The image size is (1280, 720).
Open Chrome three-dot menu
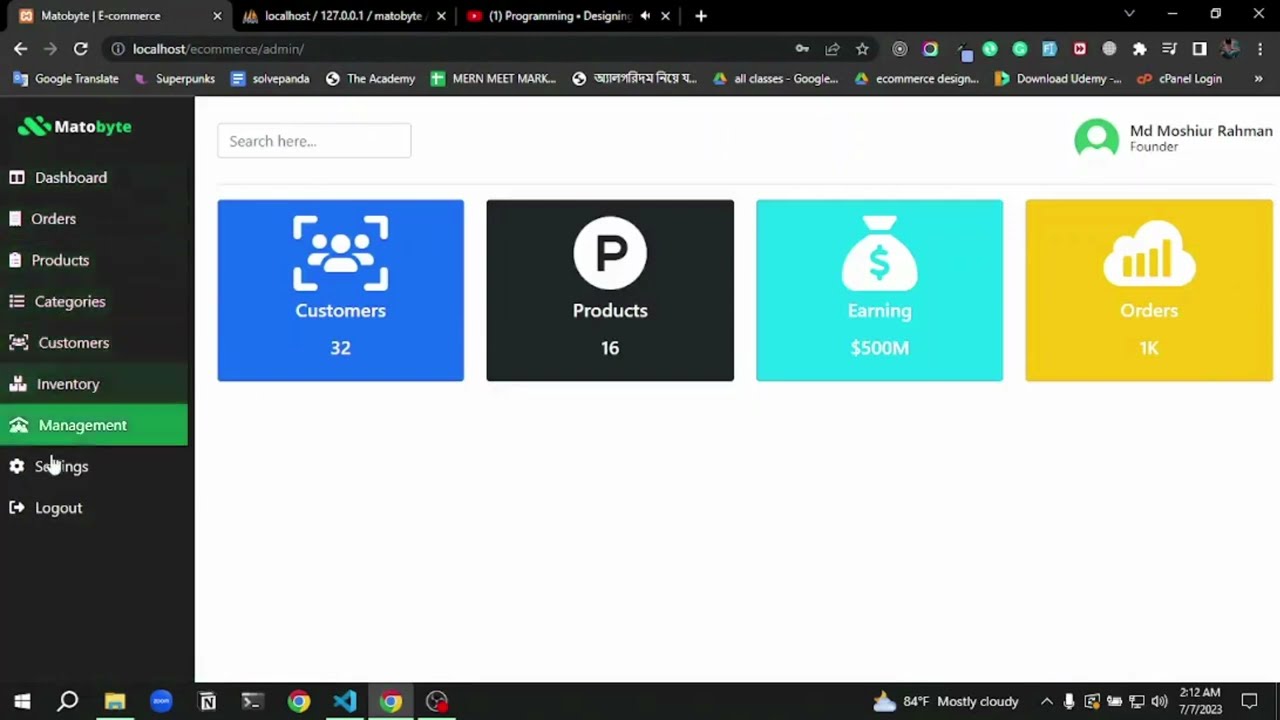1259,48
